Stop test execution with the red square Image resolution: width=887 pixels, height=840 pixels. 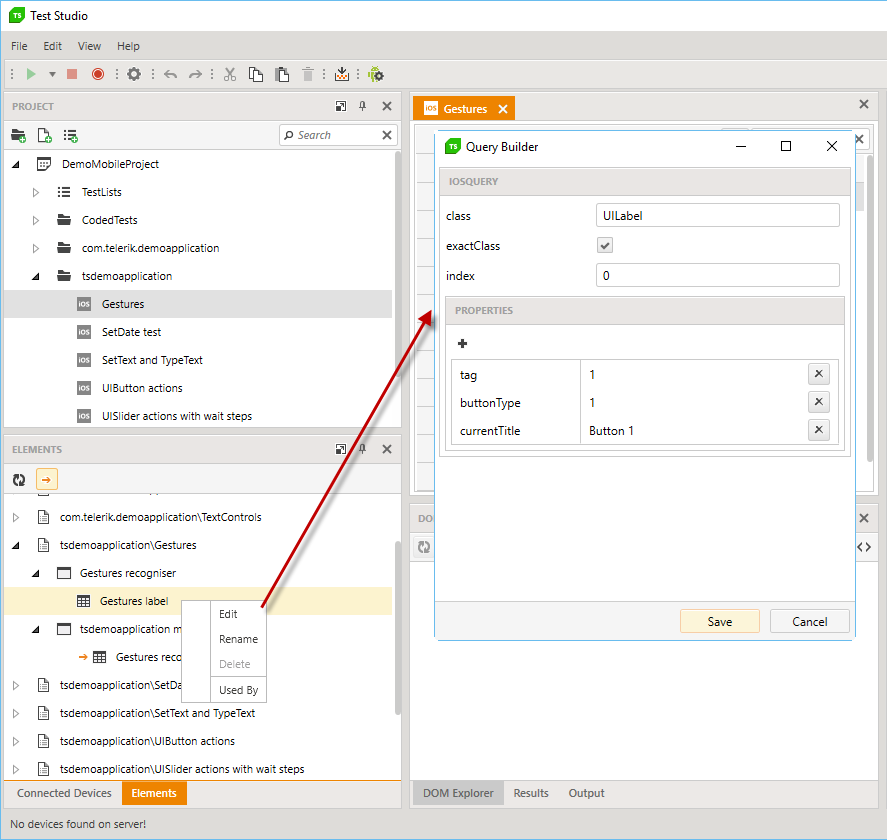[x=72, y=74]
